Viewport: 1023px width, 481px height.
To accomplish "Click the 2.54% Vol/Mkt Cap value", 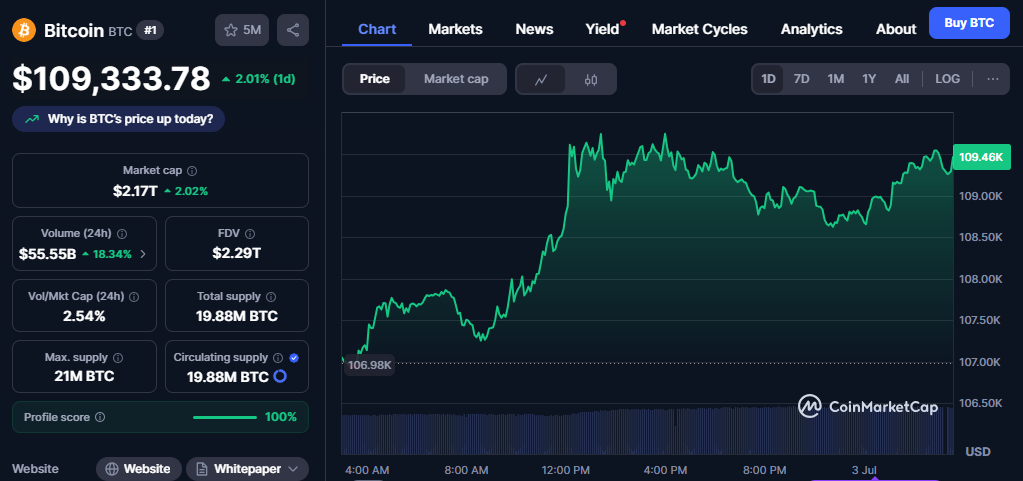I will (x=84, y=317).
